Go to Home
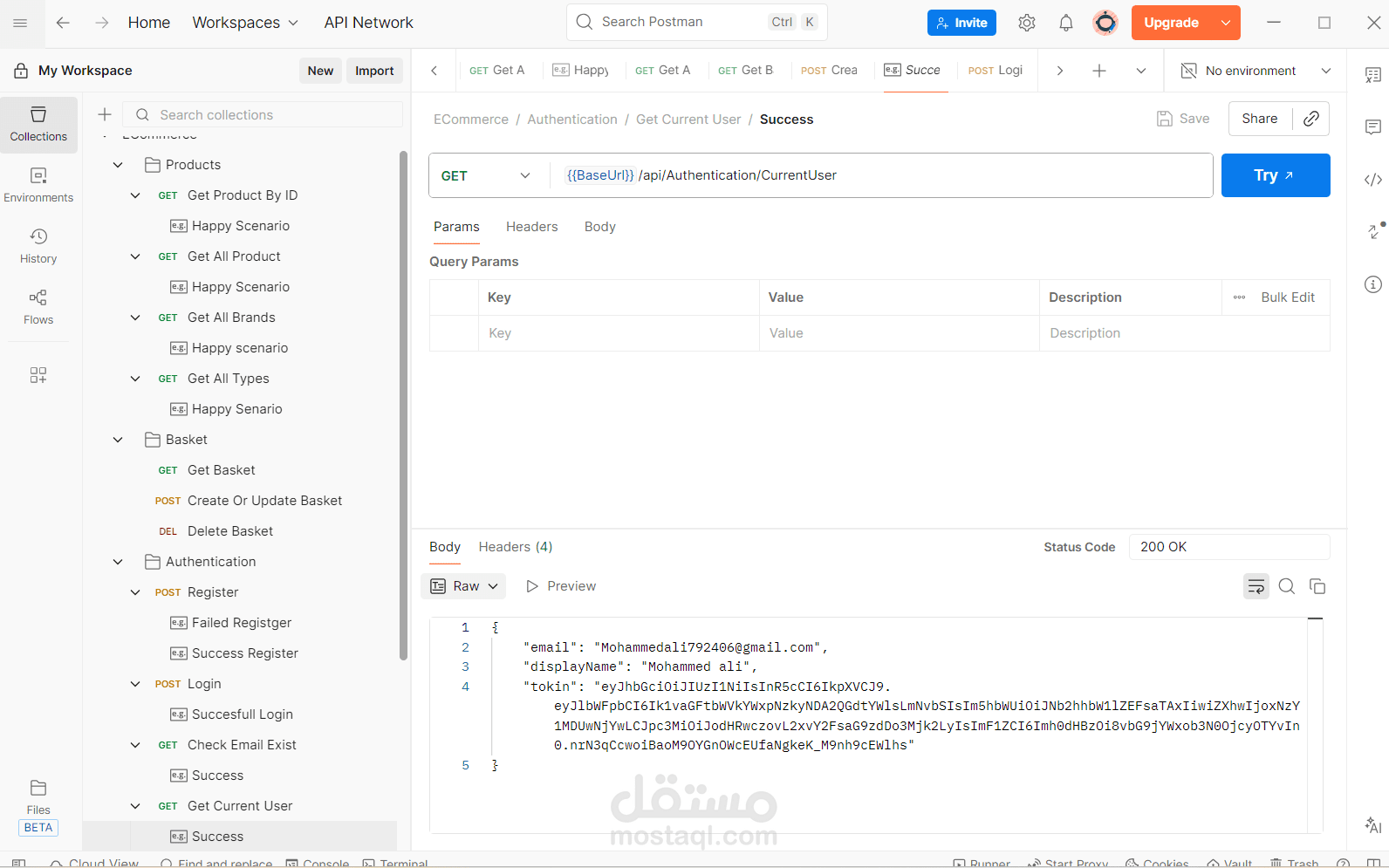Screen dimensions: 1389x868 (148, 23)
